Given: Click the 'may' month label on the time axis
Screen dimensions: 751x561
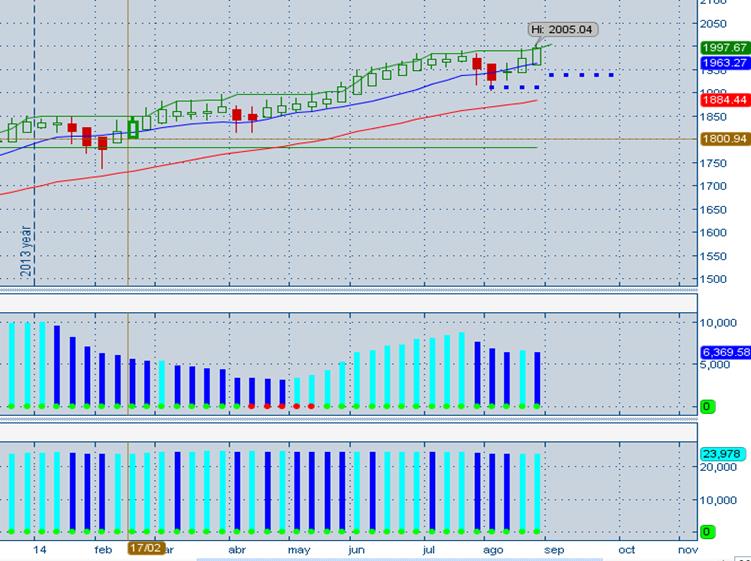Looking at the screenshot, I should (299, 550).
